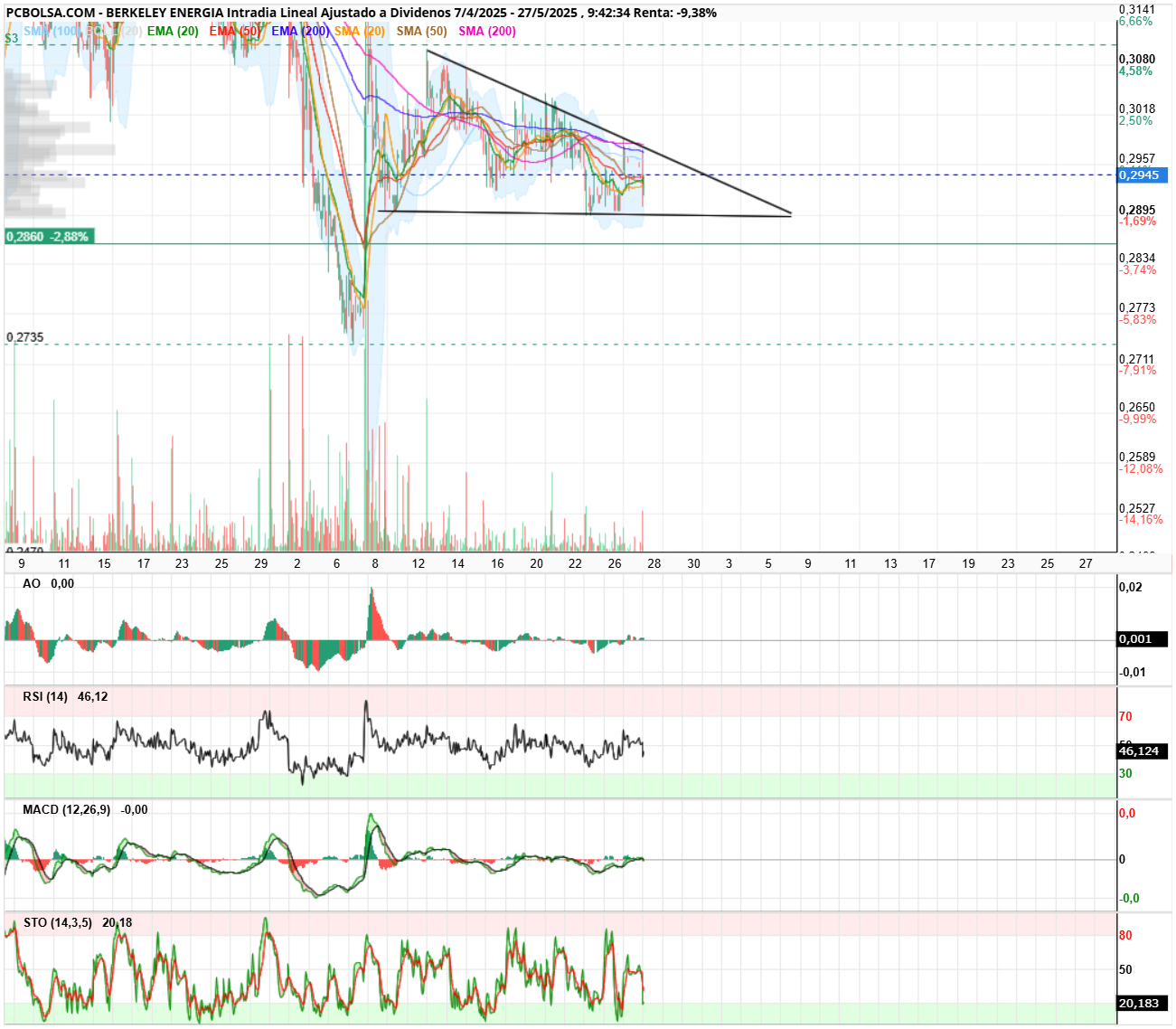Click date 12 on the time axis
The image size is (1176, 1029).
pos(419,563)
